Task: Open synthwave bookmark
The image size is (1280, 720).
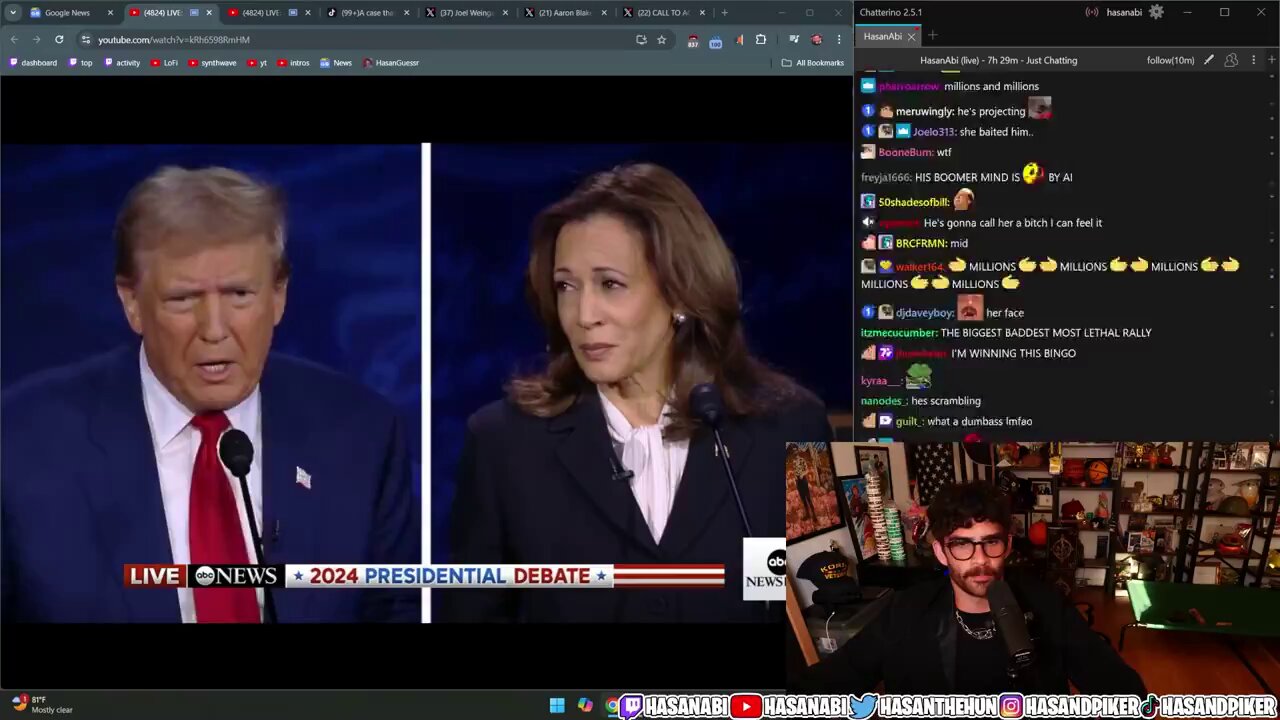Action: 212,62
